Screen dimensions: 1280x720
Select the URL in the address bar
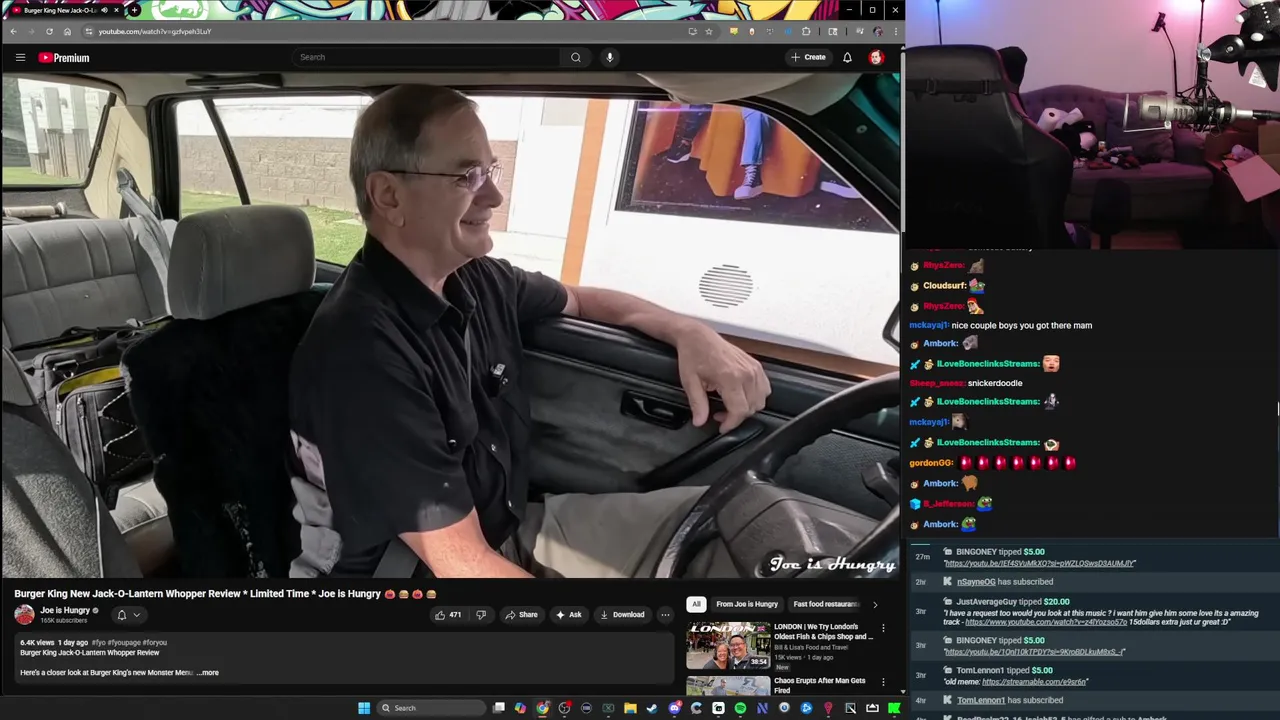(155, 31)
